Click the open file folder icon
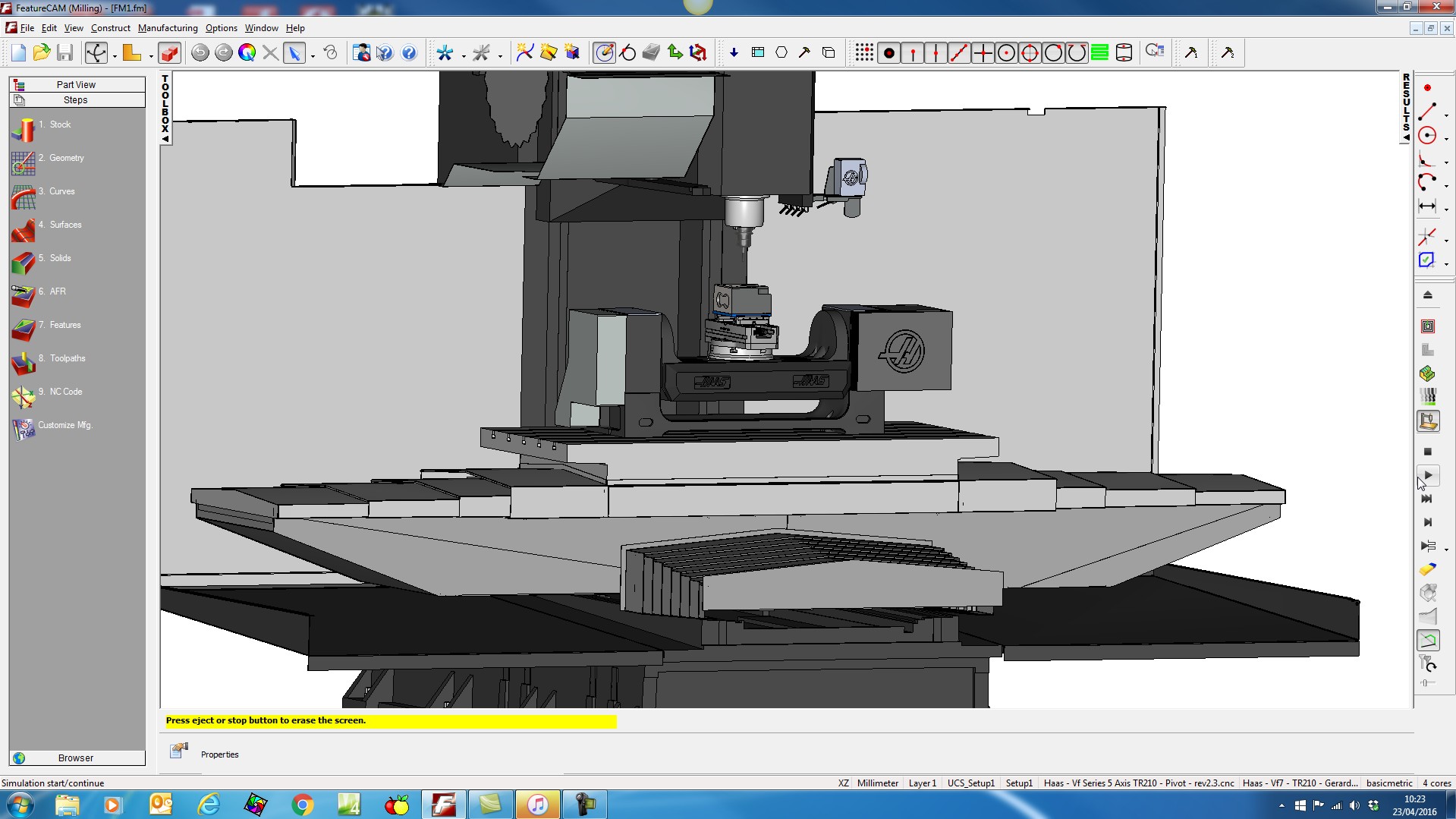Viewport: 1456px width, 819px height. click(42, 52)
